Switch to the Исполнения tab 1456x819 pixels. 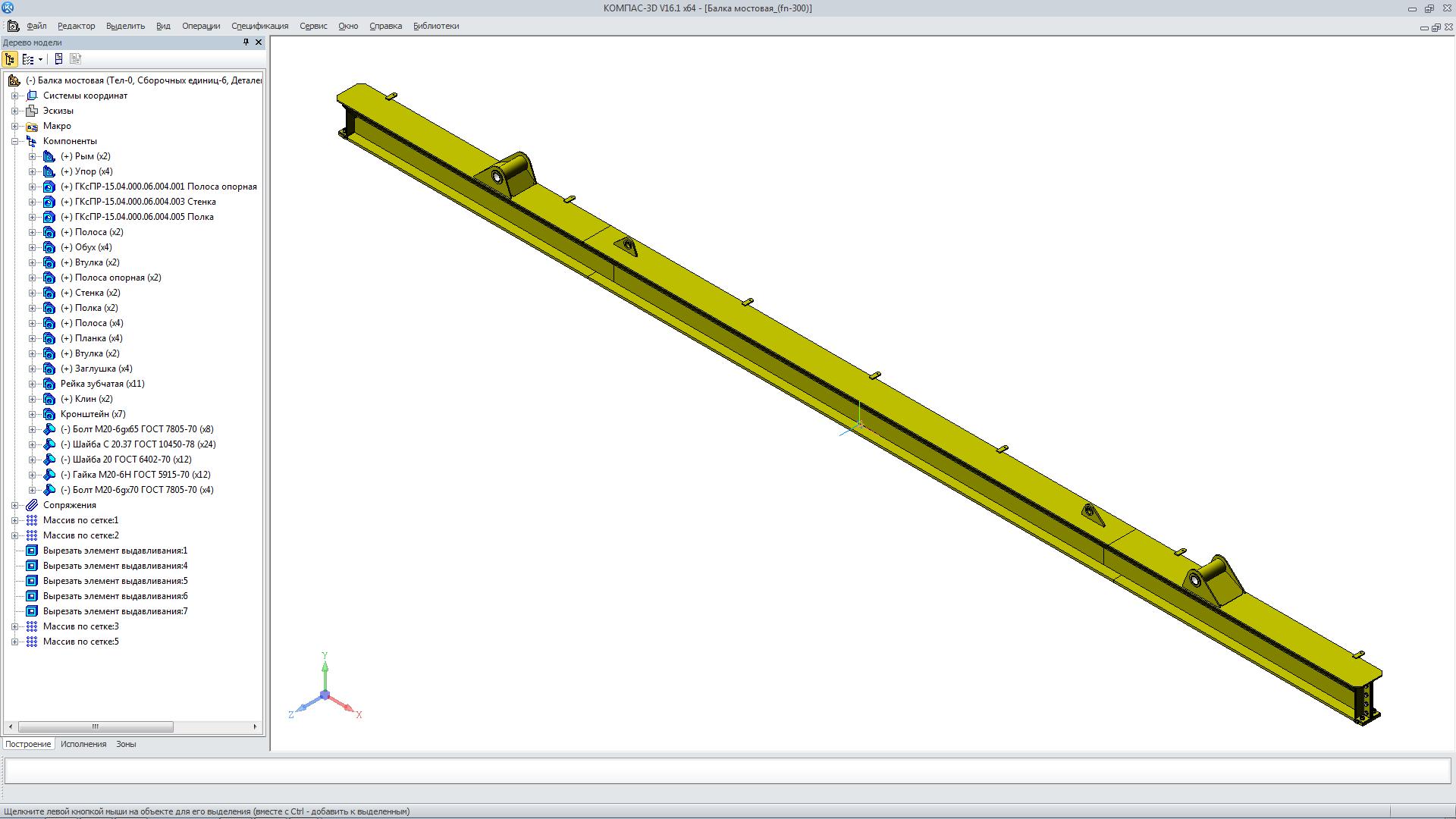83,744
